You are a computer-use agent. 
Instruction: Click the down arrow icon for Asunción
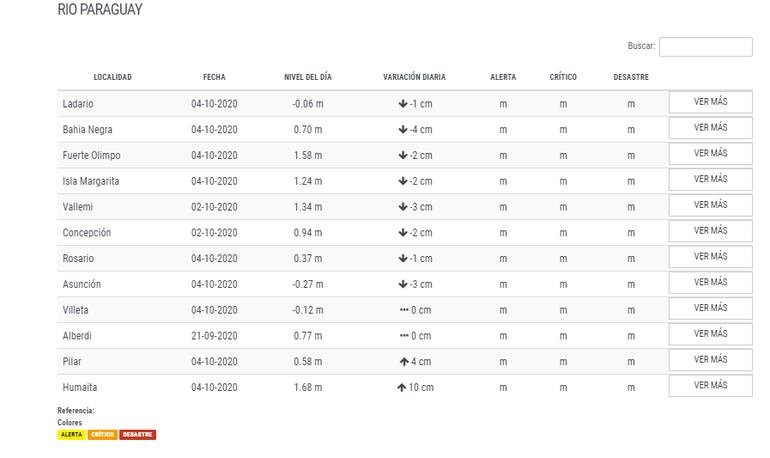402,284
